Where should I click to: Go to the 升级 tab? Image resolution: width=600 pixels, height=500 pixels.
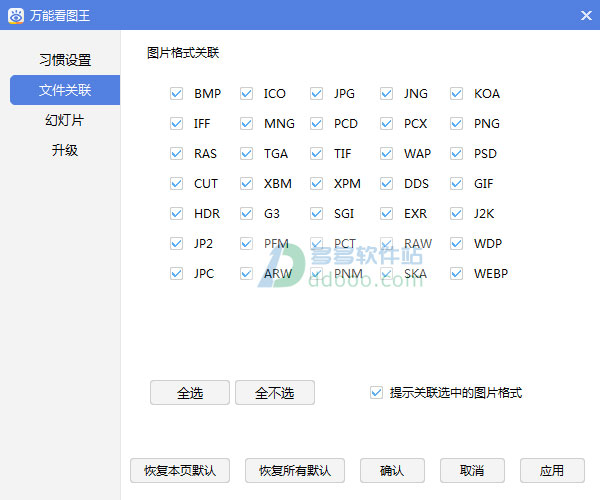coord(65,150)
